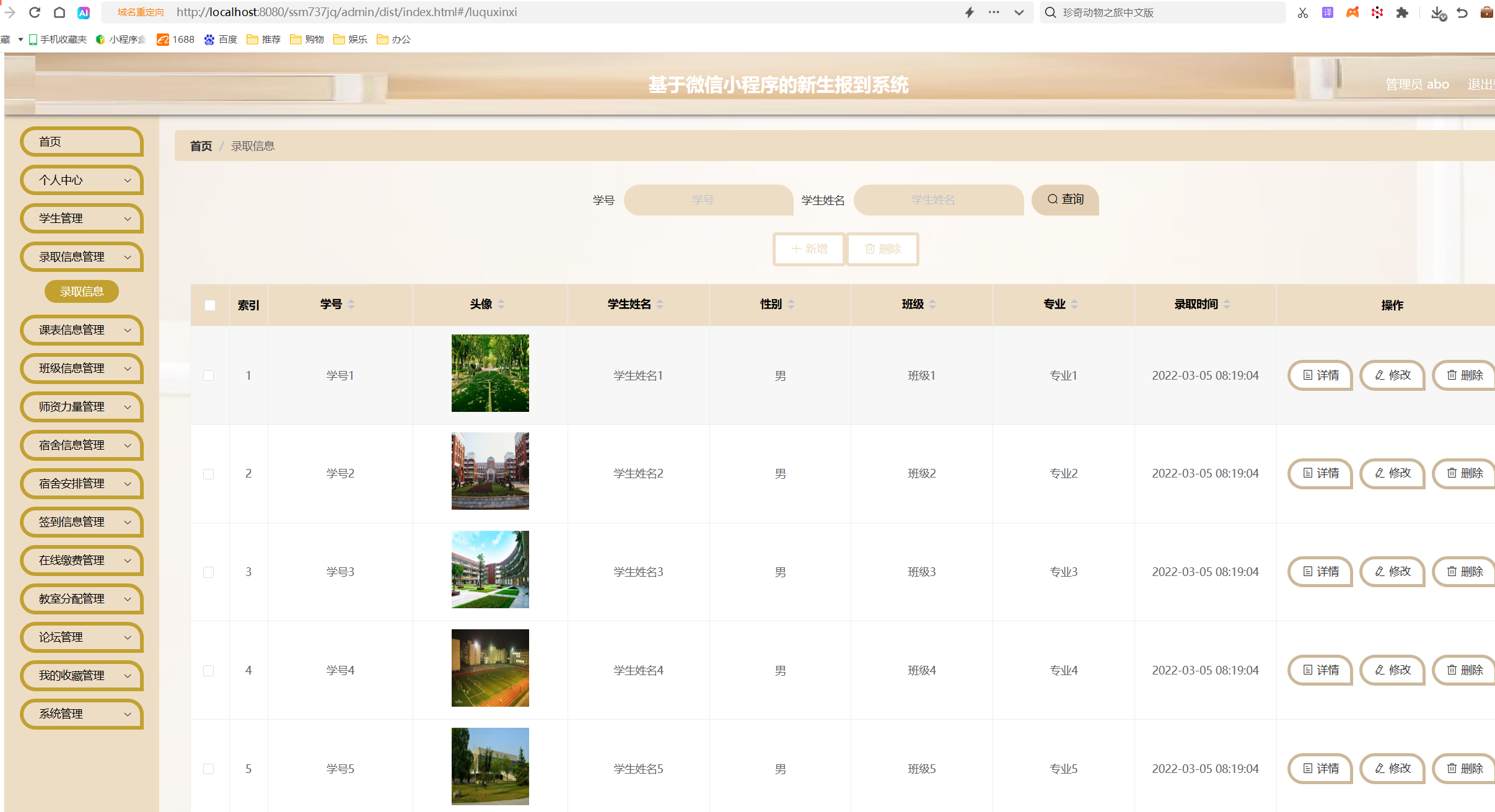The width and height of the screenshot is (1495, 812).
Task: Expand the 个人中心 sidebar menu
Action: (82, 180)
